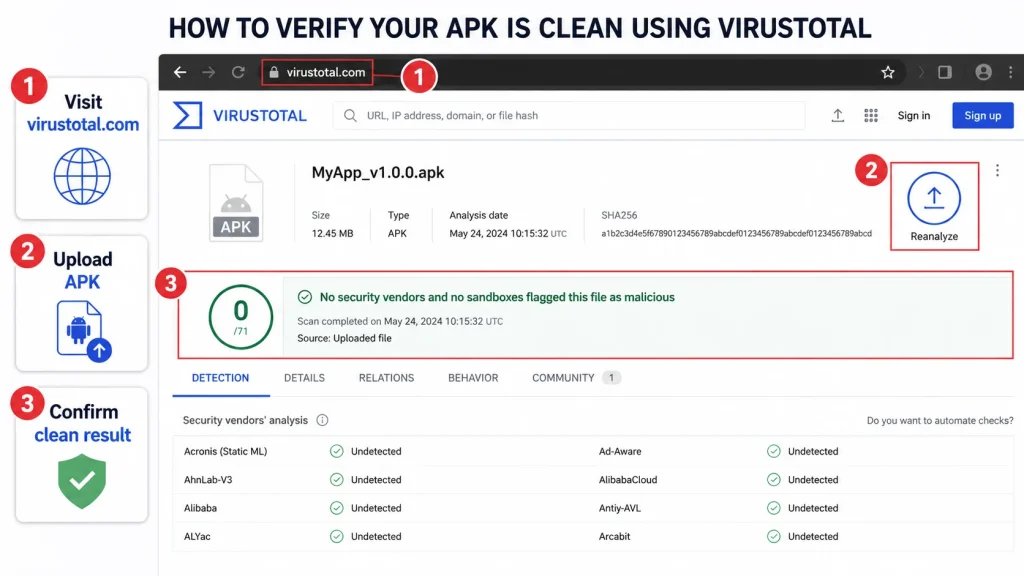The image size is (1024, 576).
Task: Click the info icon beside Security vendors' analysis
Action: coord(322,420)
